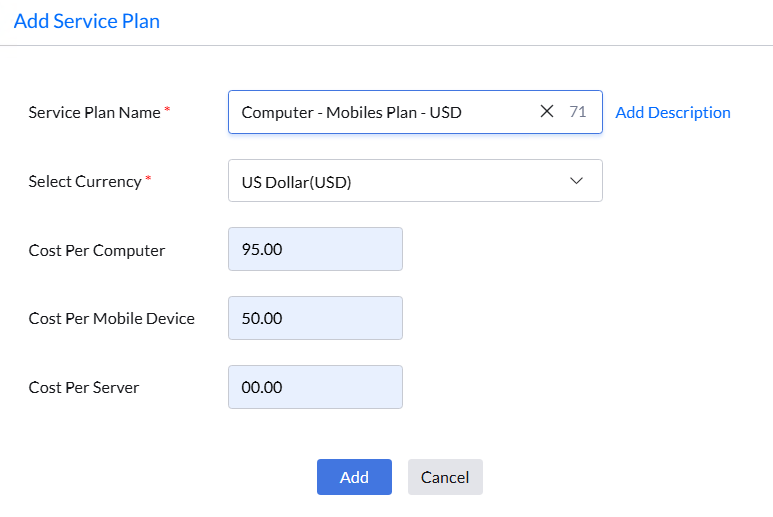Click the Add Service Plan heading
This screenshot has height=517, width=773.
[87, 21]
